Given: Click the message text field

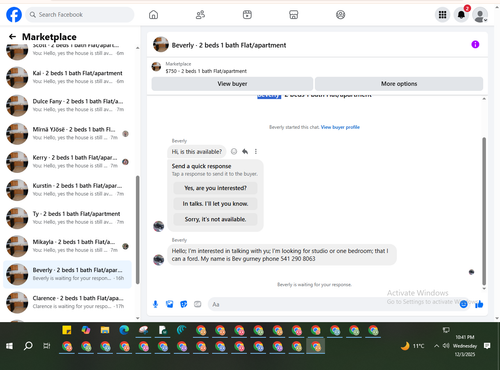Looking at the screenshot, I should click(x=333, y=304).
